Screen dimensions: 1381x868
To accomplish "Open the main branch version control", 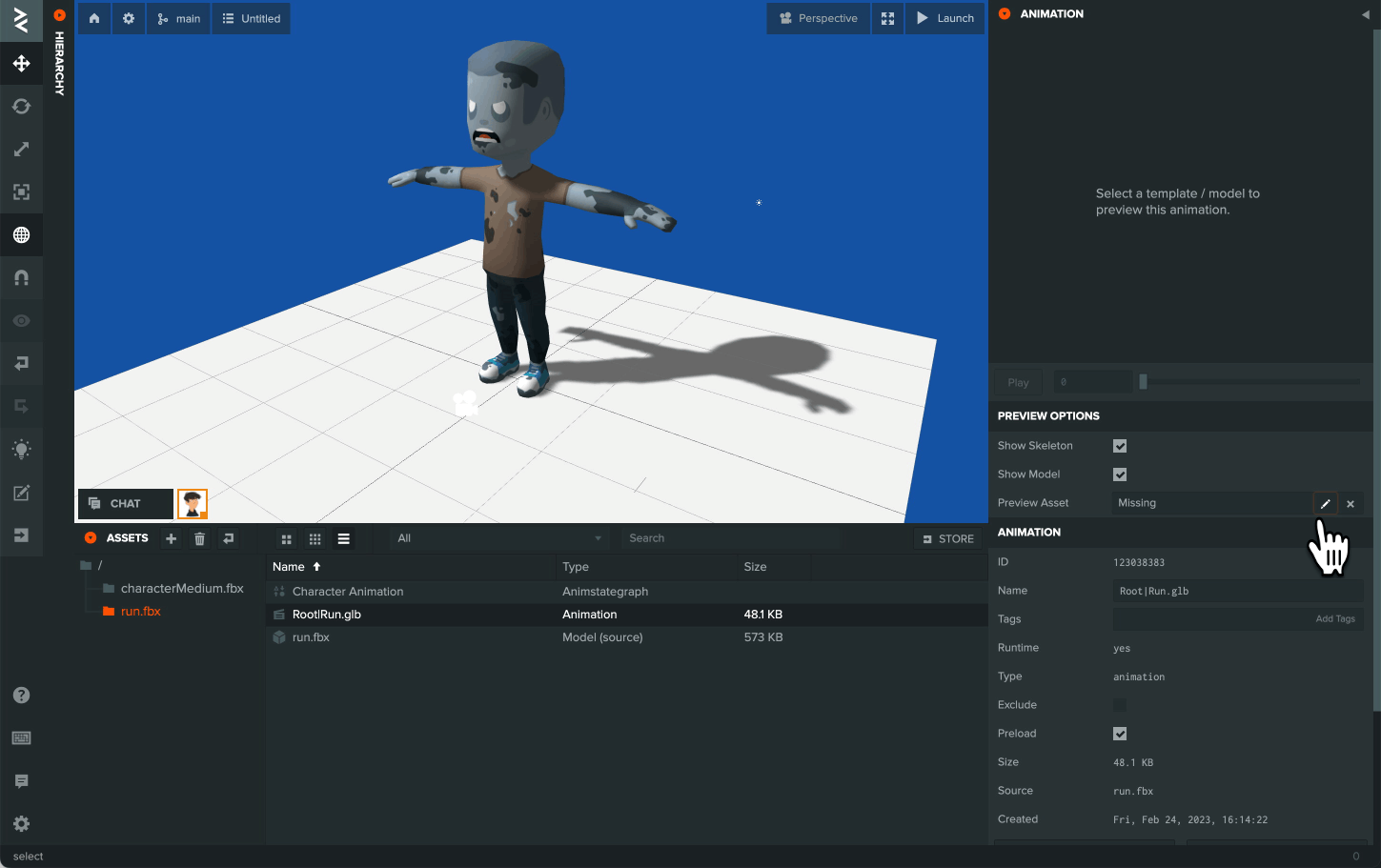I will (x=179, y=18).
